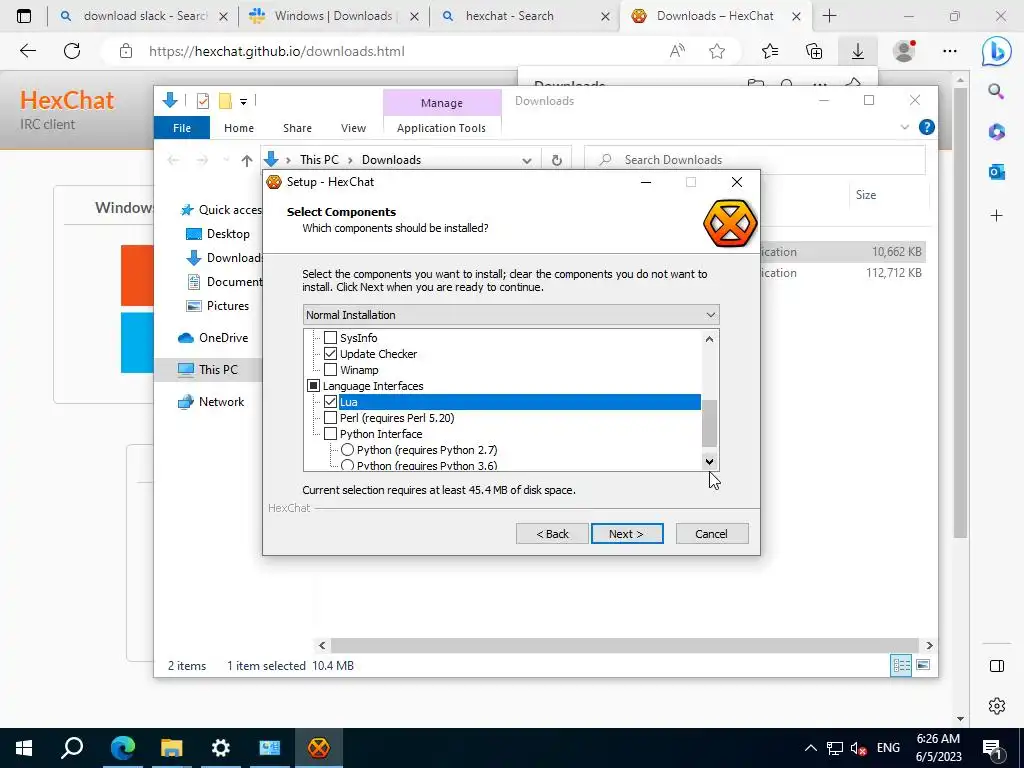Toggle Language Interfaces checkbox

313,386
